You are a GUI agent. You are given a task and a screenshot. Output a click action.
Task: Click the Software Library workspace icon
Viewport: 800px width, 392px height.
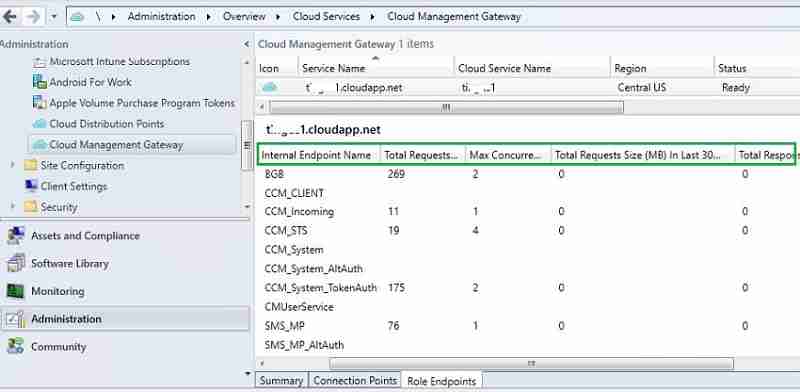click(x=15, y=263)
